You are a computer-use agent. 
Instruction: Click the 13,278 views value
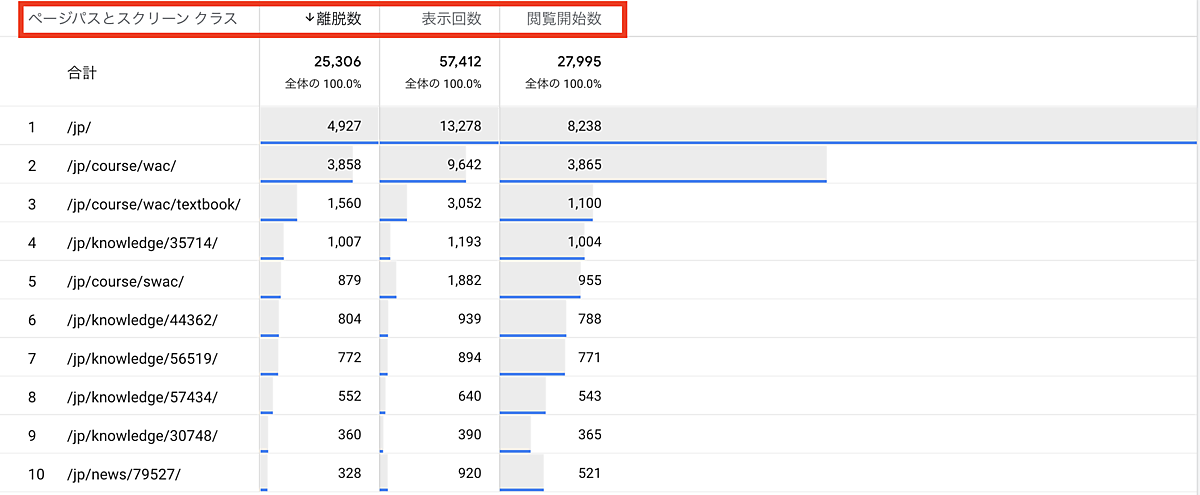coord(459,126)
